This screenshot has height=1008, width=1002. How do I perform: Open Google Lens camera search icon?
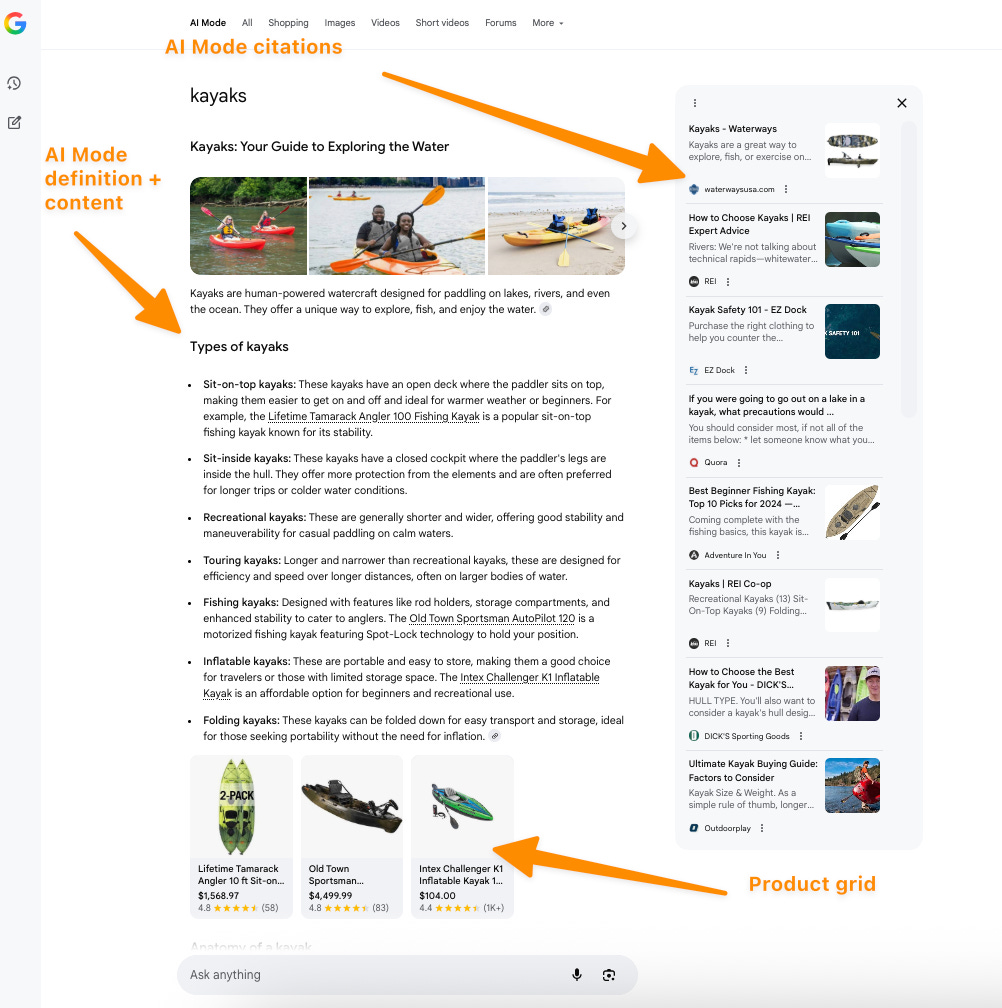coord(609,975)
